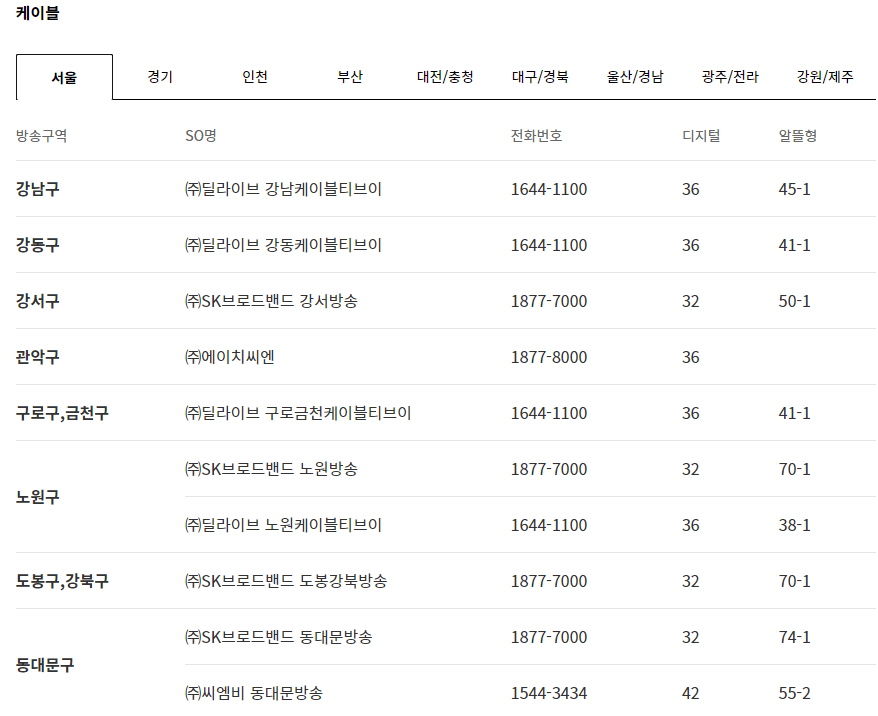This screenshot has width=878, height=716.
Task: Click ㈜SK브로드밴드 노원방송 SO name
Action: point(271,469)
